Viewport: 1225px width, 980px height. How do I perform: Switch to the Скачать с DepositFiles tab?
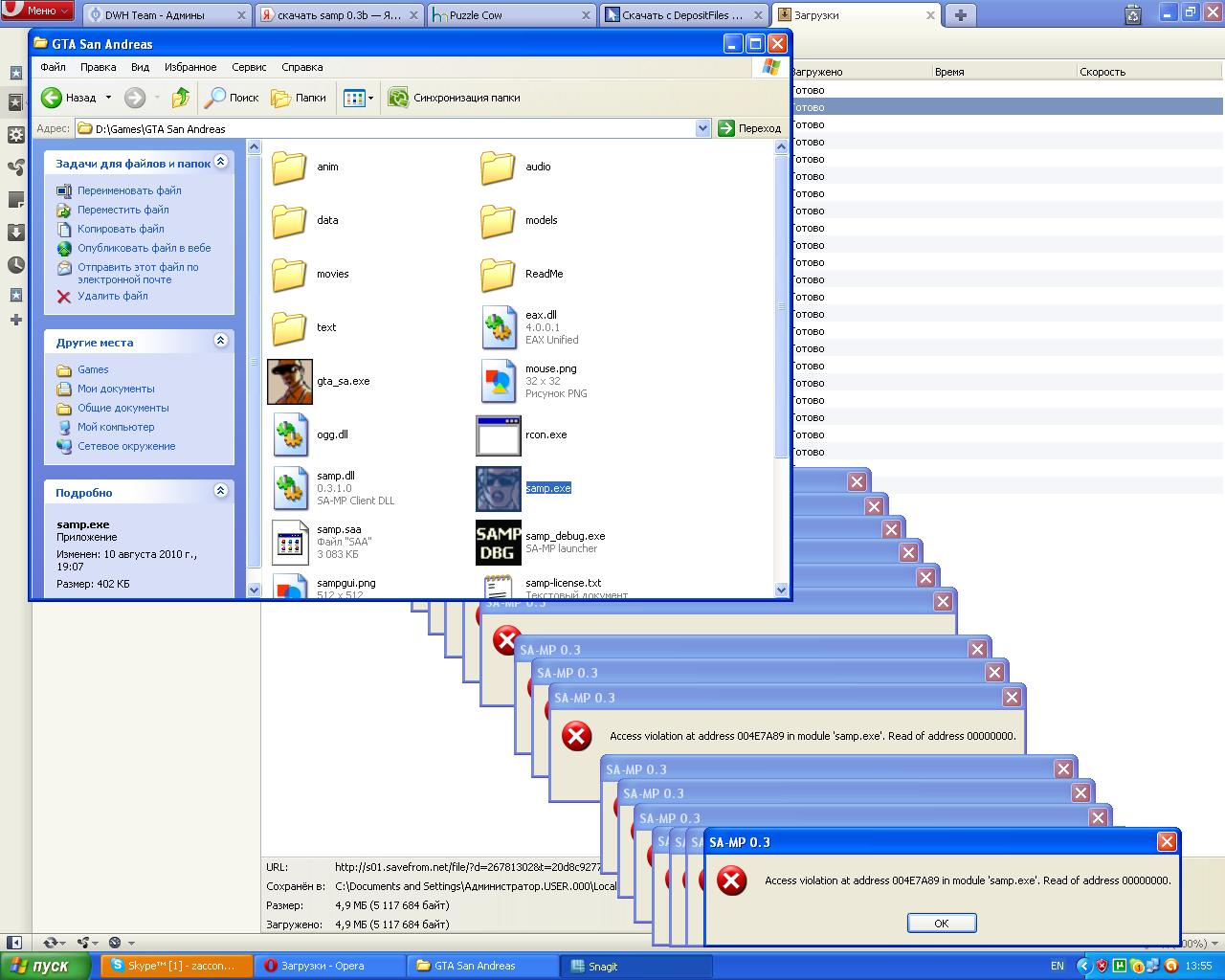click(684, 15)
